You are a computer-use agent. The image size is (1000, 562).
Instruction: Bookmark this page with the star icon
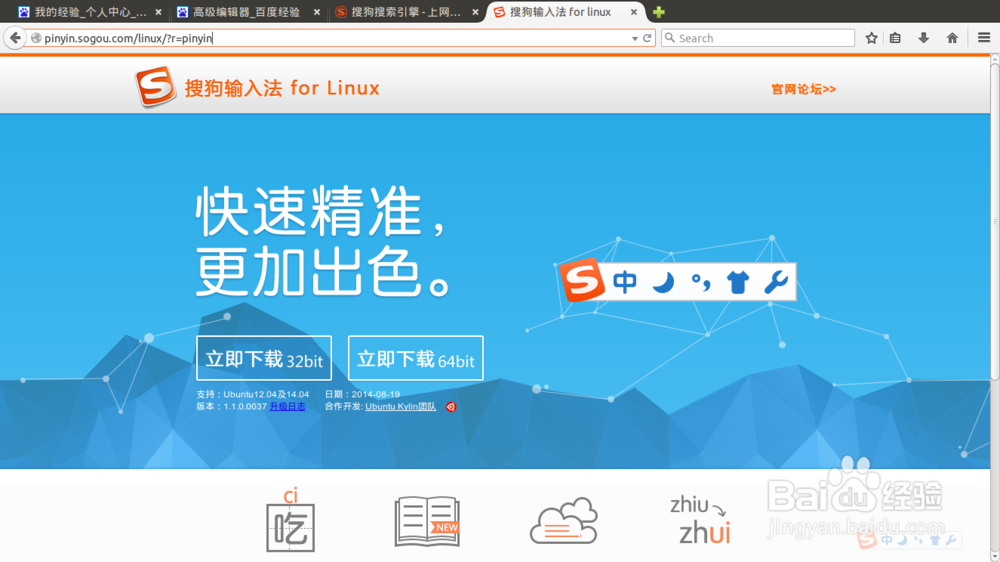click(x=871, y=38)
